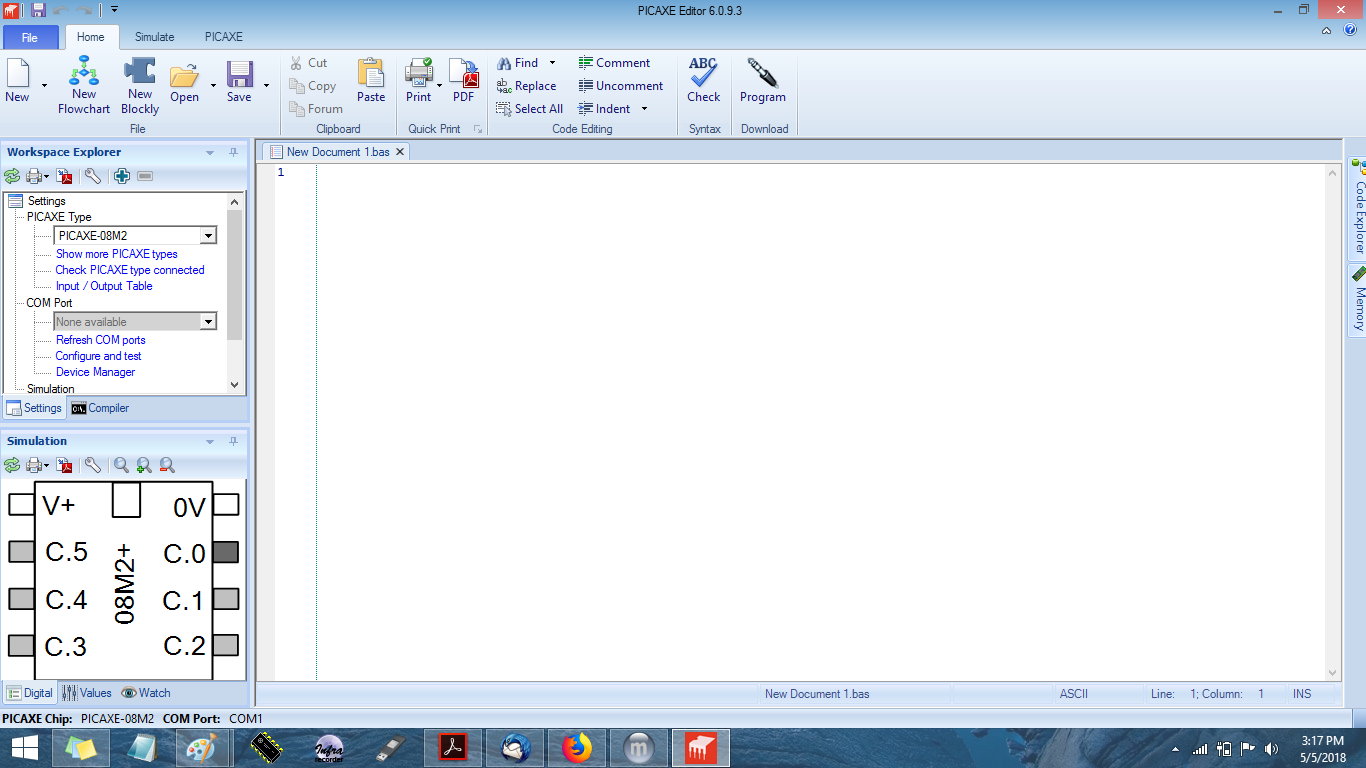1366x768 pixels.
Task: Click the green plus icon in Workspace Explorer
Action: [x=122, y=176]
